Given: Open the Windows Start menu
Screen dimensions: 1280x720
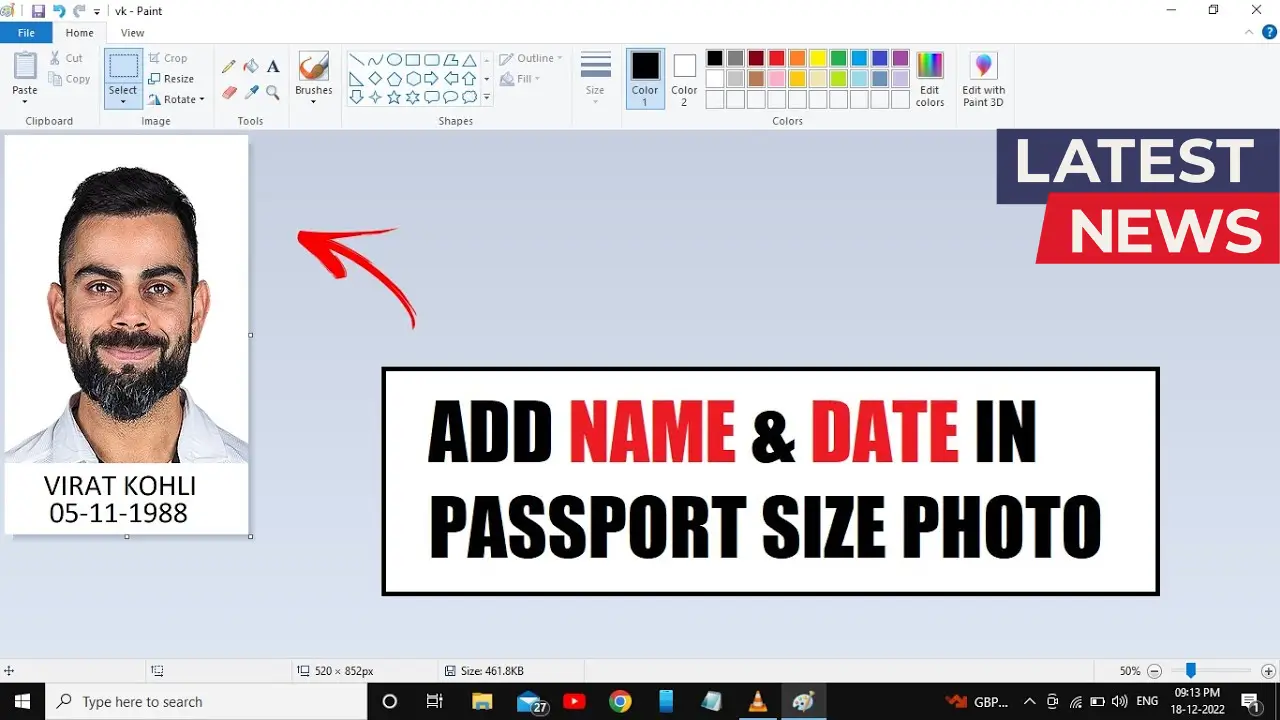Looking at the screenshot, I should [22, 702].
